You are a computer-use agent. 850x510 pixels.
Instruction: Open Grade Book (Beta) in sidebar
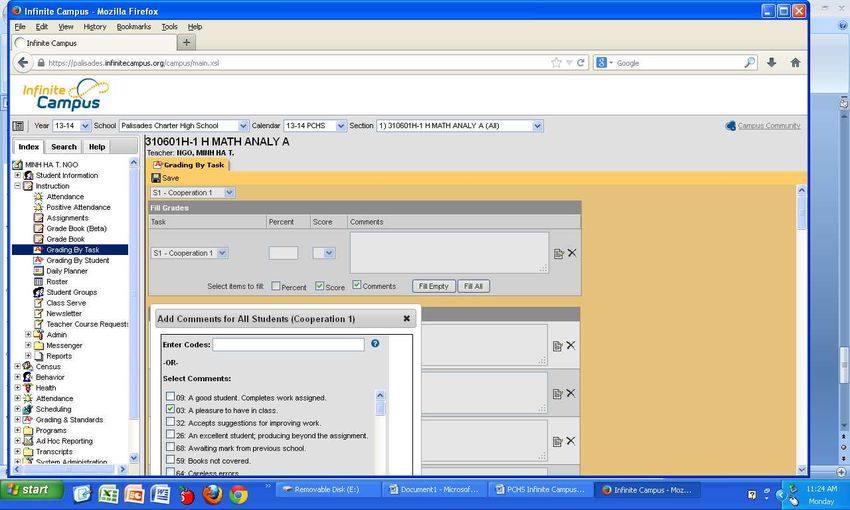(x=76, y=229)
